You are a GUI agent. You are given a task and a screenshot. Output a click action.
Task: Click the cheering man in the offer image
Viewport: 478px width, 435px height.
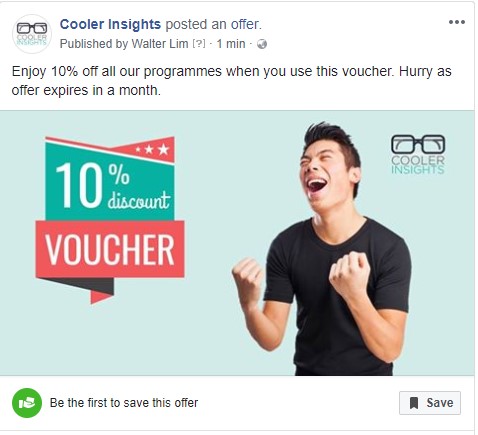point(328,249)
